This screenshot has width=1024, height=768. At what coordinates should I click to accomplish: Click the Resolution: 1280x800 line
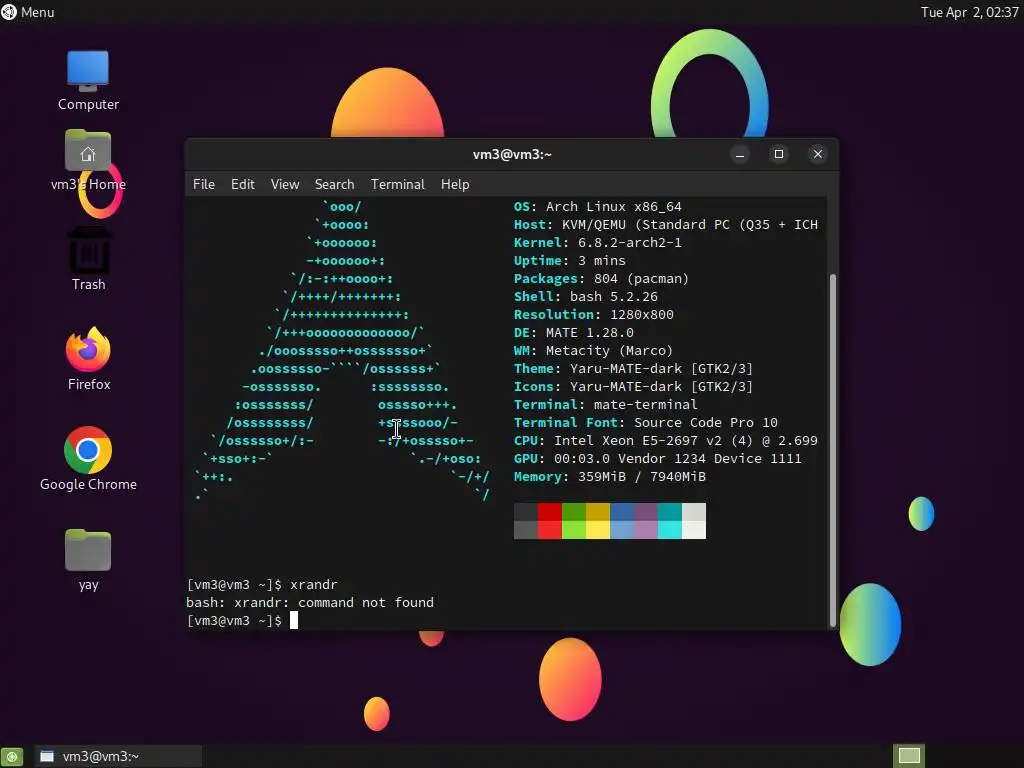[594, 314]
